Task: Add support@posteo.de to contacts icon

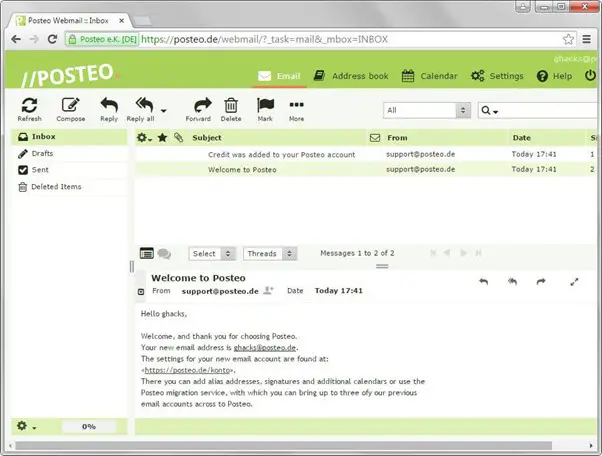Action: tap(268, 291)
